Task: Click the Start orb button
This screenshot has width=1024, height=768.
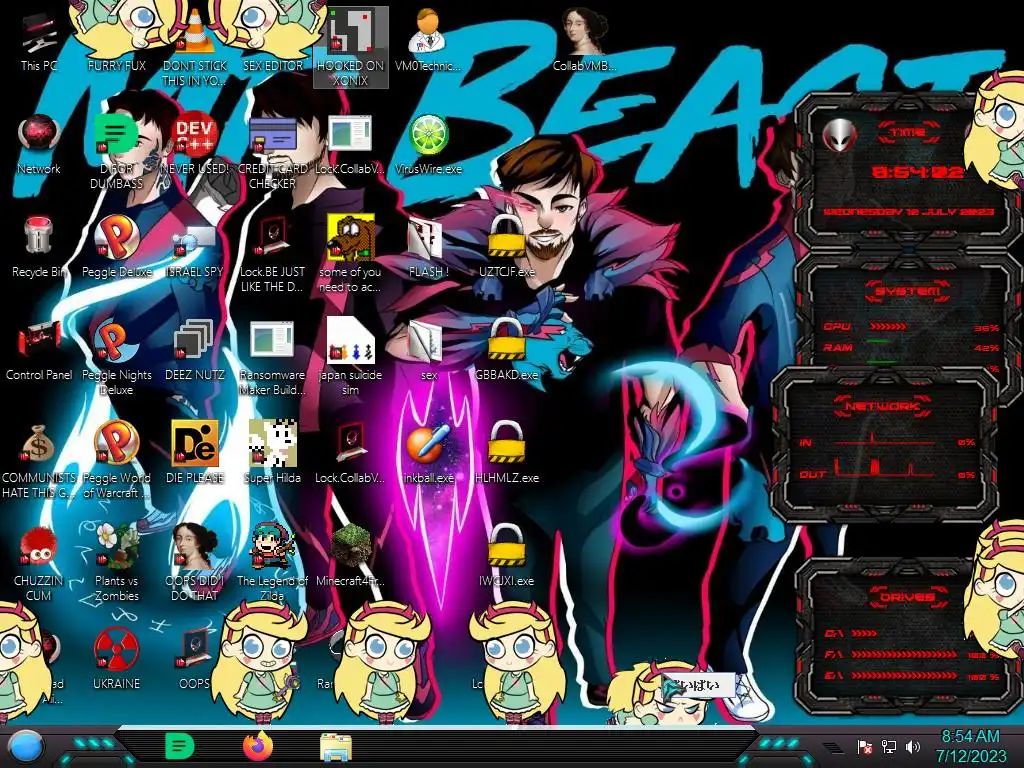Action: [x=26, y=746]
